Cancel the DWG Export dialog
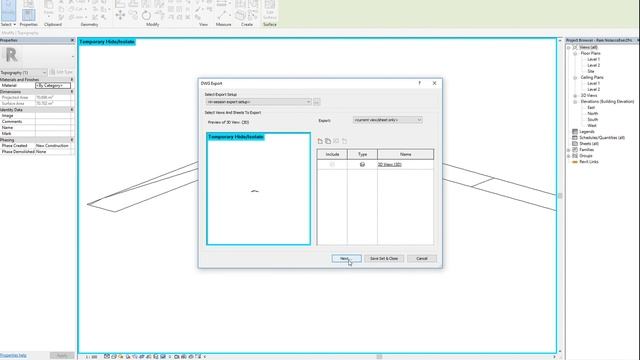 click(422, 258)
